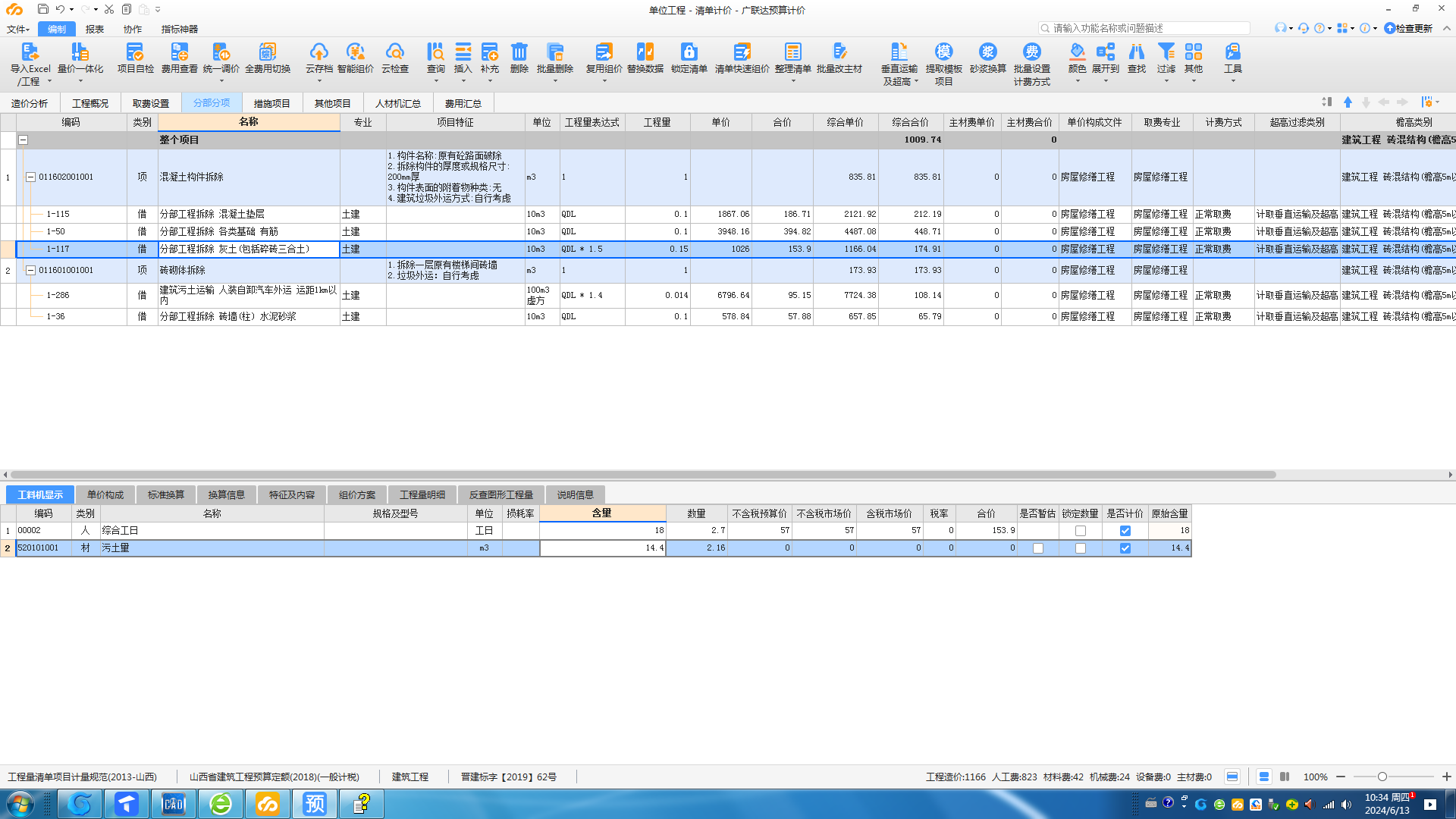Click 替换数据 replace data icon
Screen dimensions: 1456x819
click(x=645, y=52)
